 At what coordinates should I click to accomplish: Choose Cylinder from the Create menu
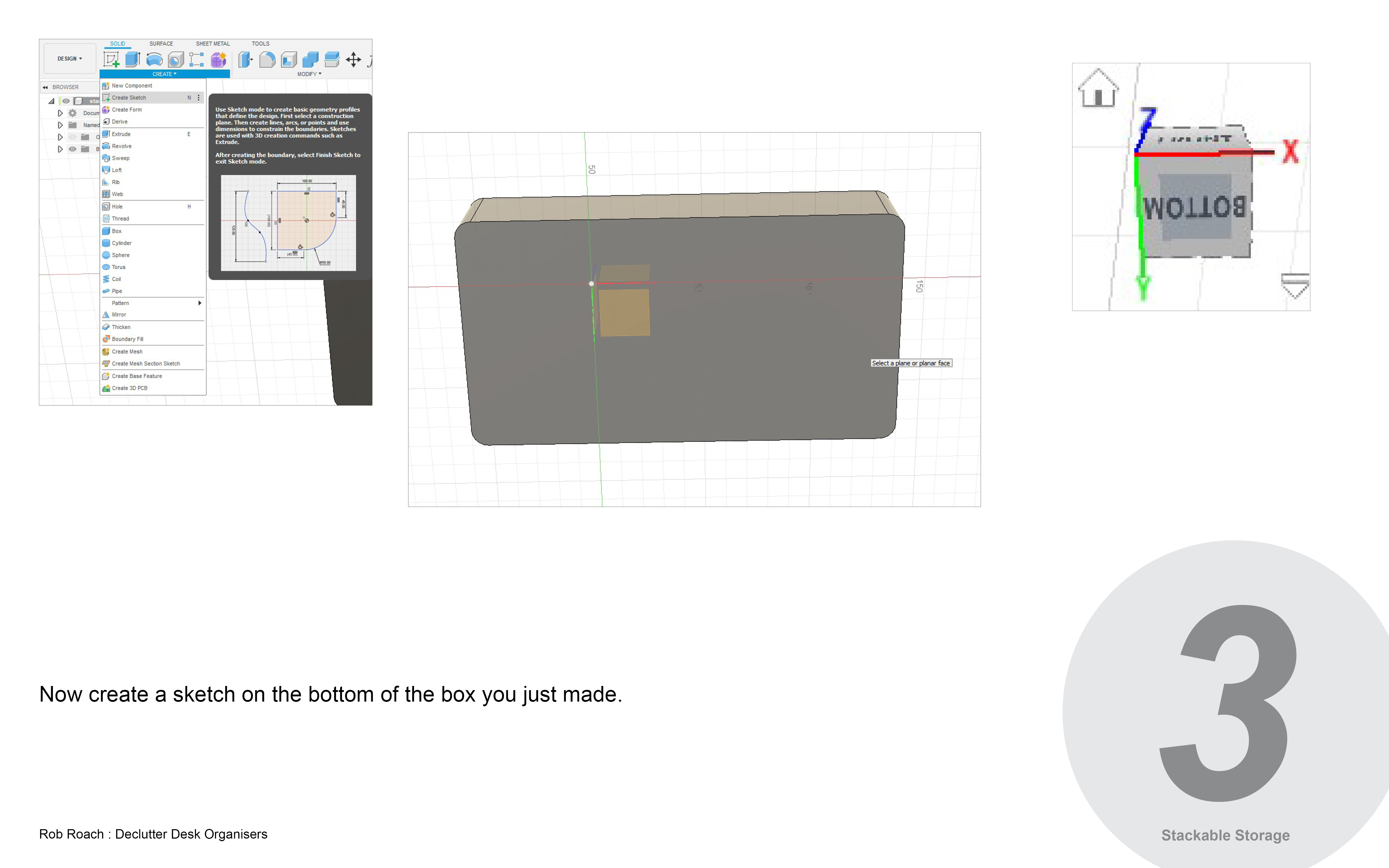(x=153, y=243)
